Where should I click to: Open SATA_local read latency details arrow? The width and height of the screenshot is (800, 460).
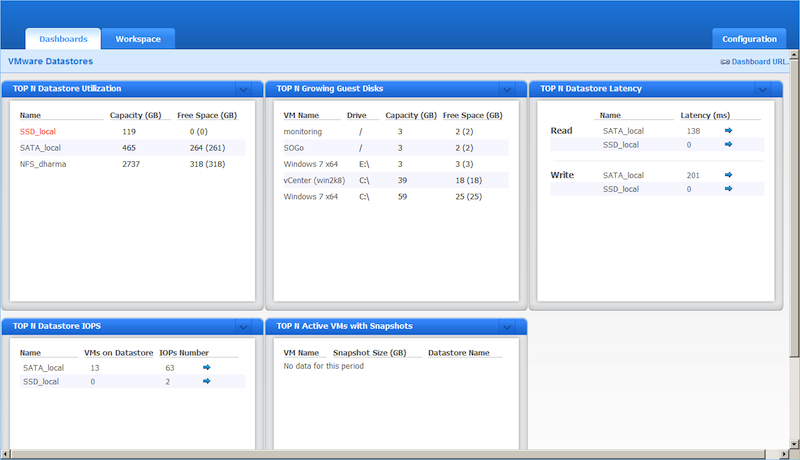coord(729,131)
